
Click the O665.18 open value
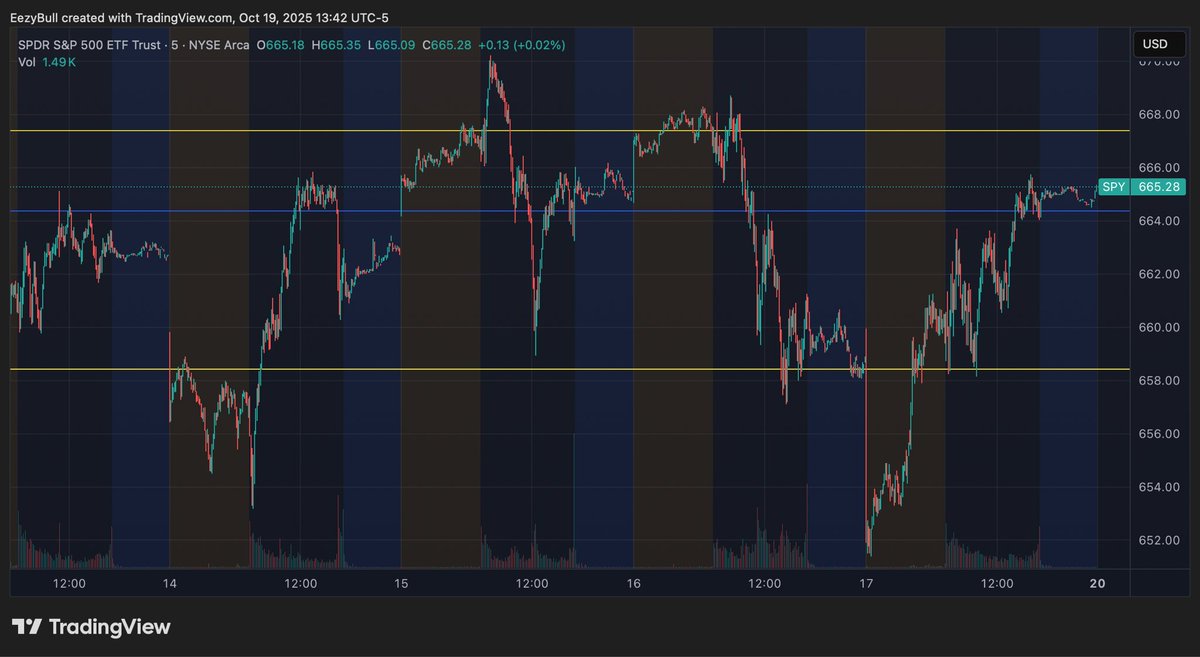(x=281, y=45)
